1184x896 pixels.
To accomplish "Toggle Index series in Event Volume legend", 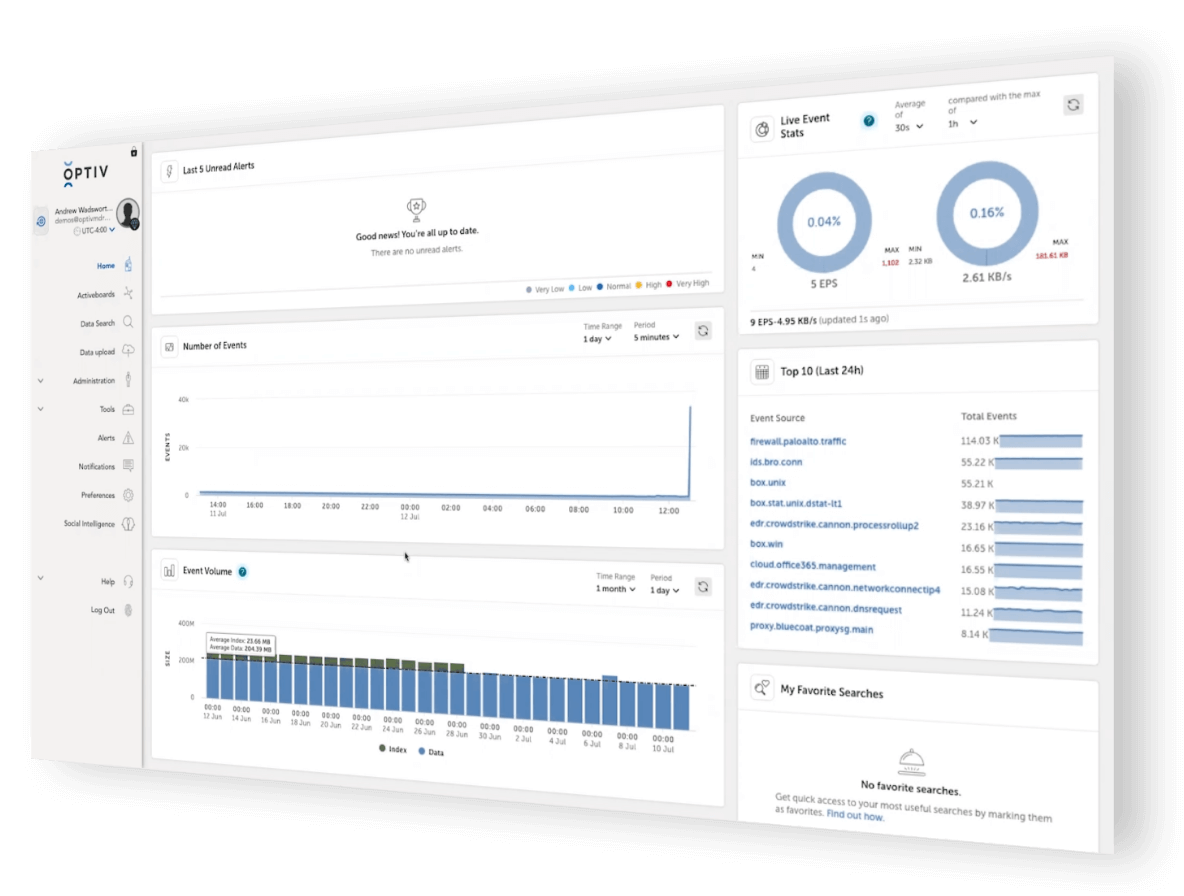I will point(391,748).
